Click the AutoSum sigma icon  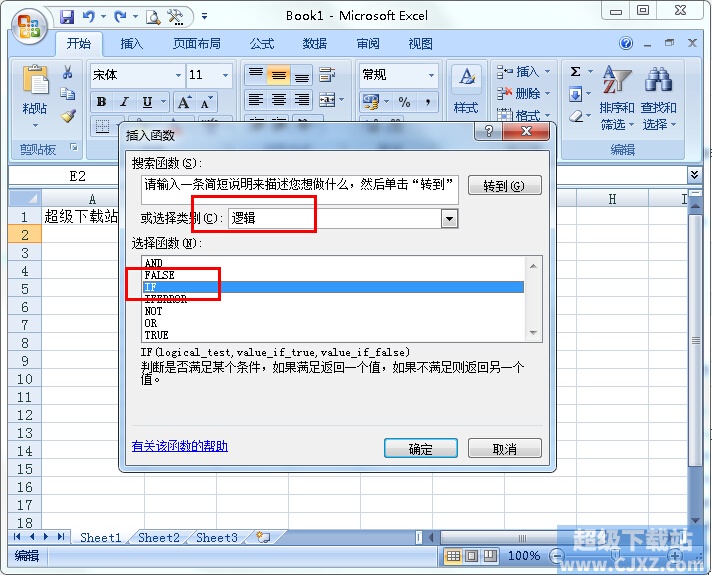575,71
